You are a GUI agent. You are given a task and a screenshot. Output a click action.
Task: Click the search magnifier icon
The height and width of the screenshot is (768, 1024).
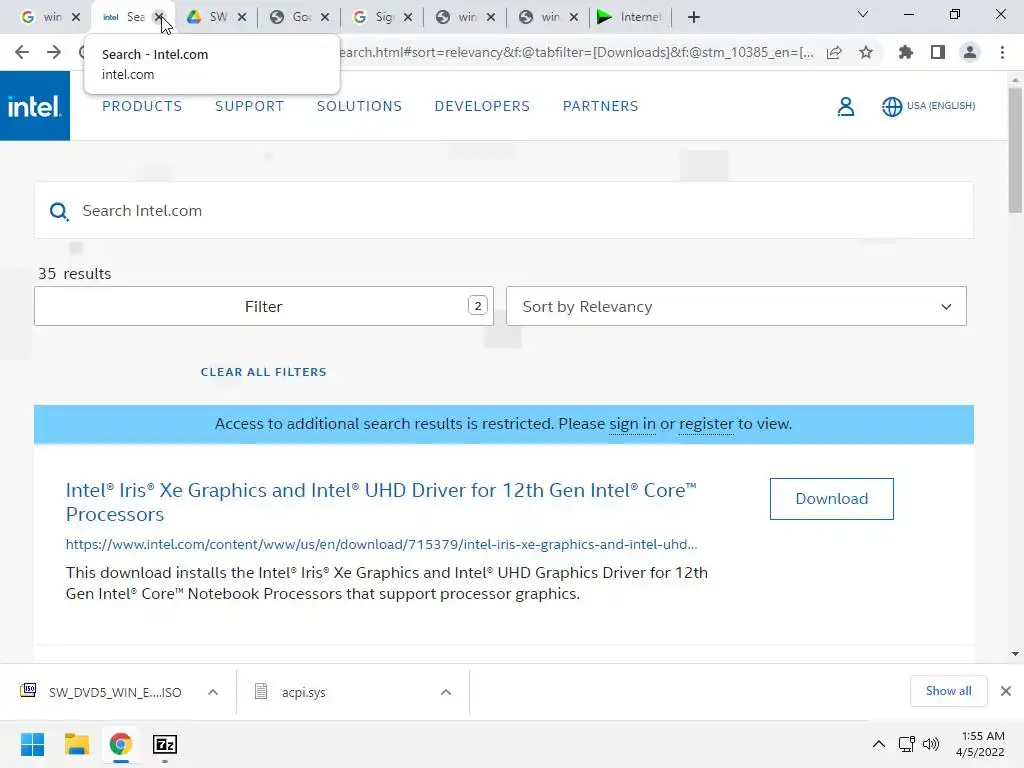pyautogui.click(x=59, y=211)
